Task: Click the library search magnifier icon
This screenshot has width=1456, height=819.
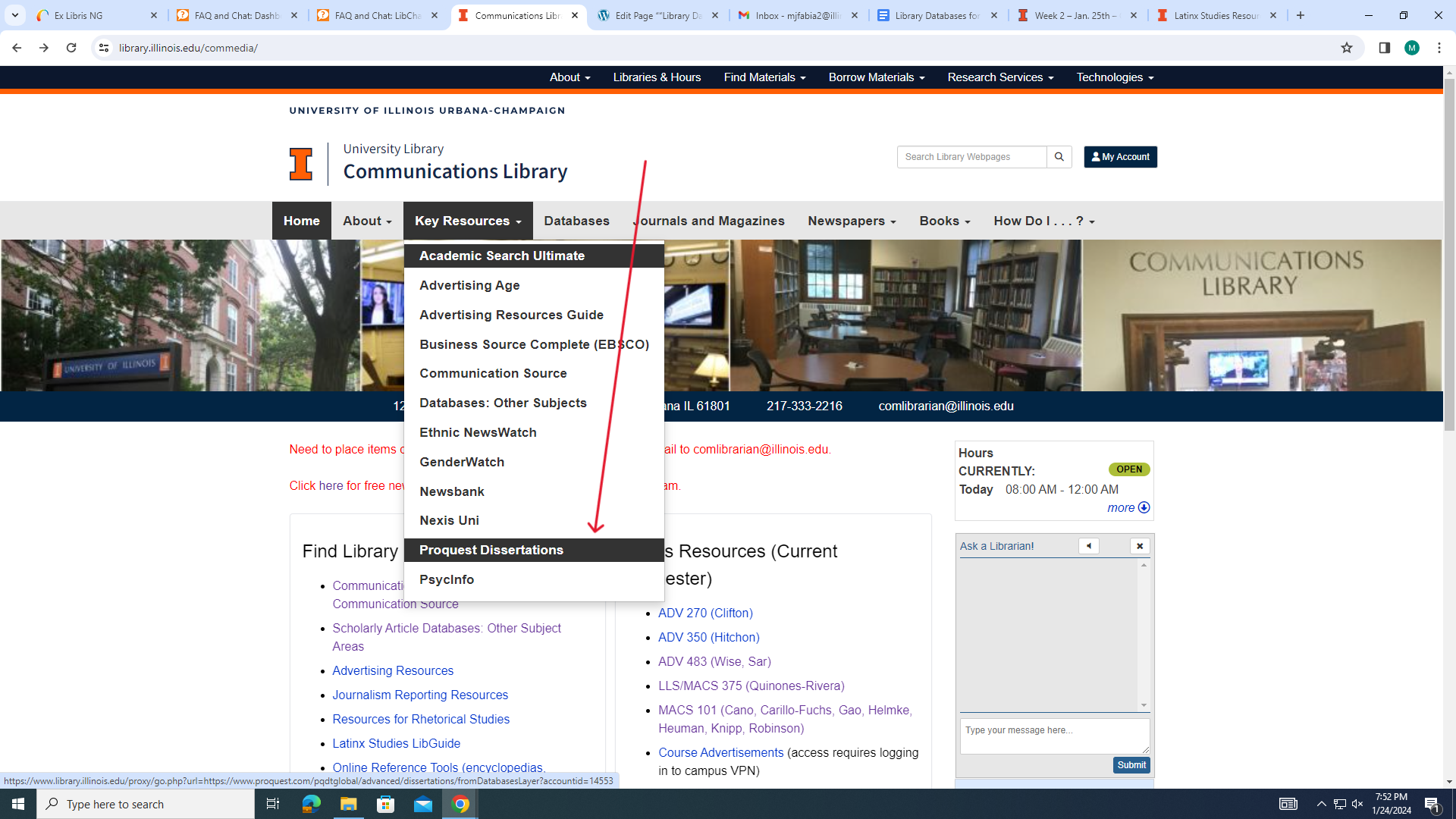Action: pos(1059,157)
